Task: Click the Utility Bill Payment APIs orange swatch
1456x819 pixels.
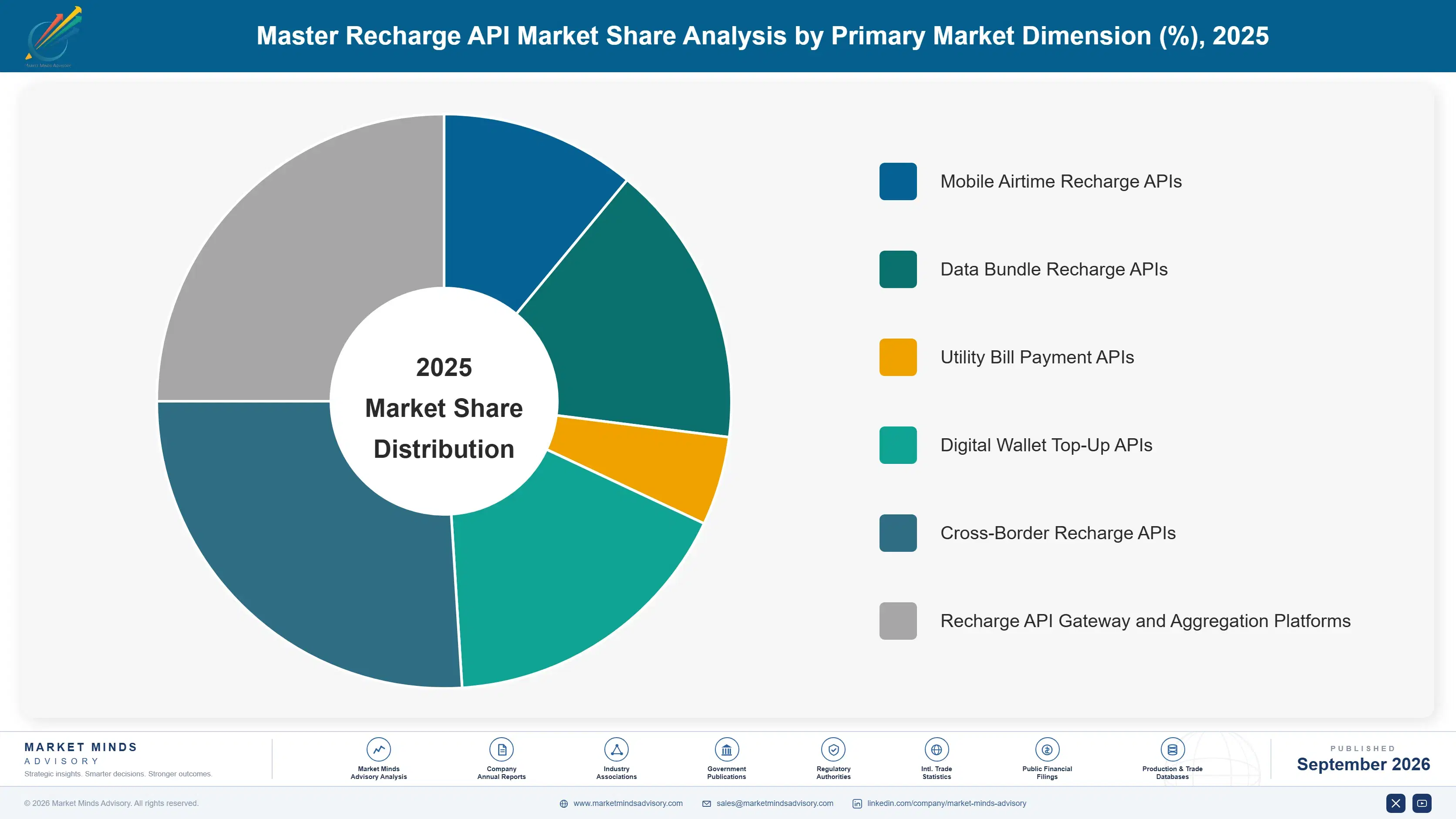Action: [897, 357]
